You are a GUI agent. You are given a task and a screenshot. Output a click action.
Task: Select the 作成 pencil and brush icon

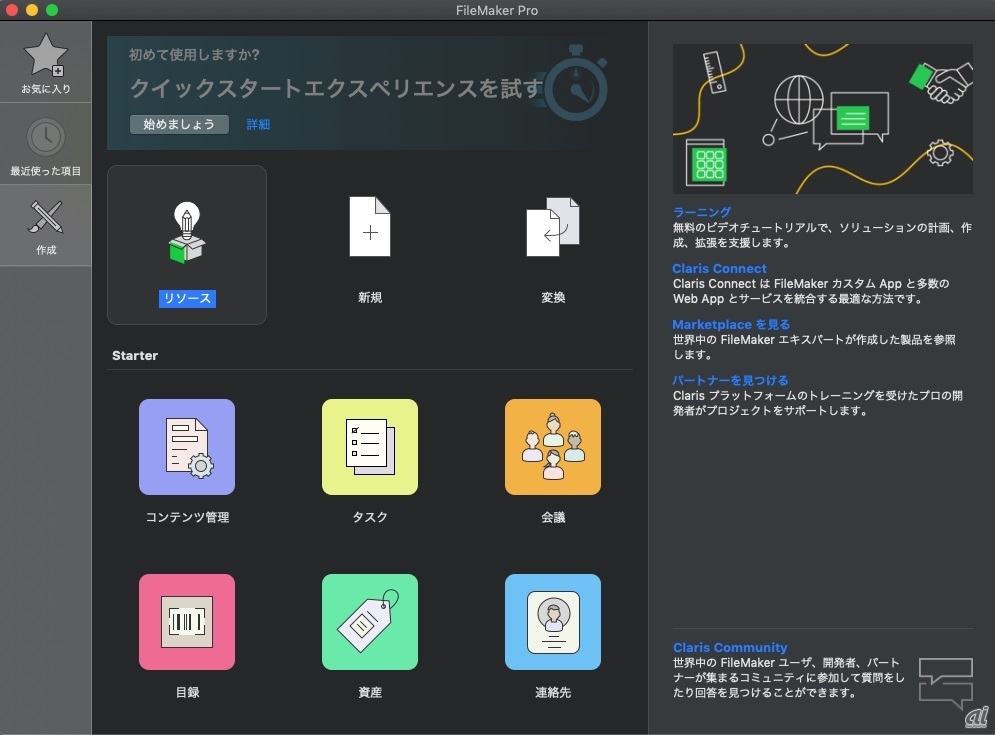(46, 217)
